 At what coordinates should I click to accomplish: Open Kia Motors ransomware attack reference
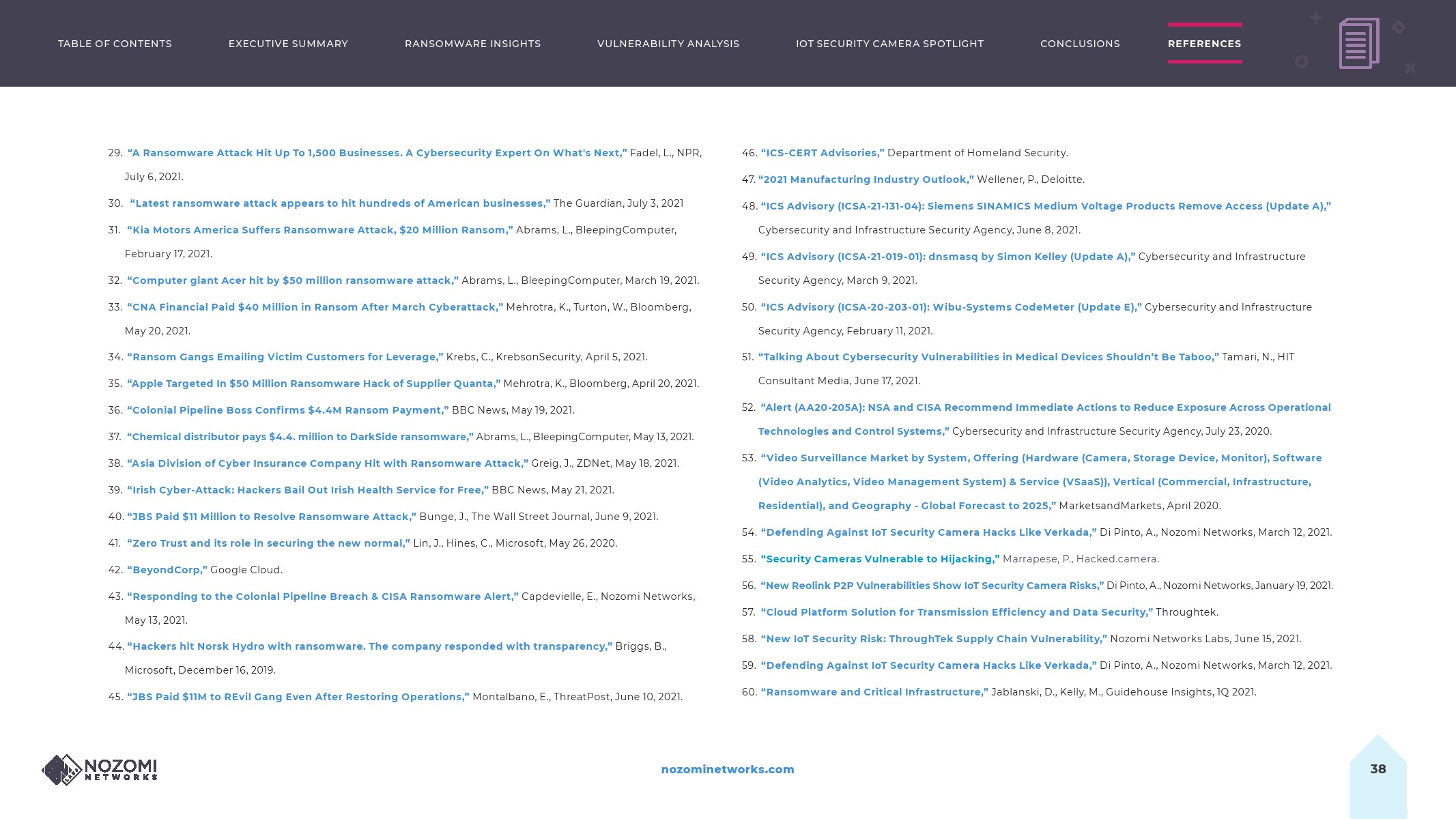point(319,230)
